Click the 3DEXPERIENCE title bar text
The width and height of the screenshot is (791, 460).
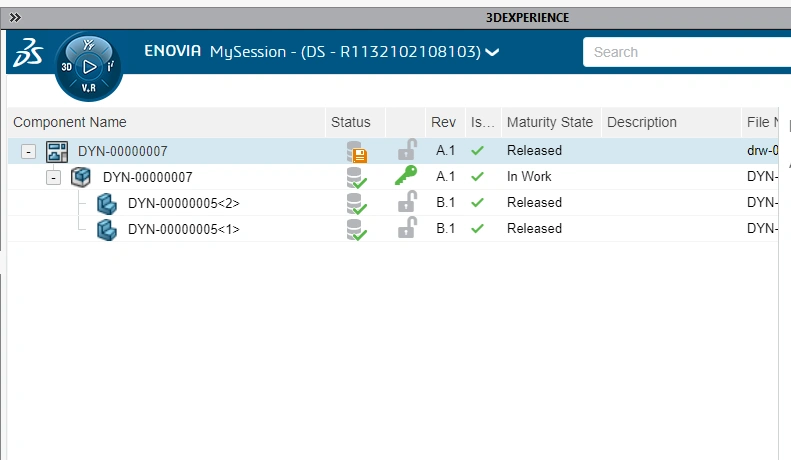[527, 18]
